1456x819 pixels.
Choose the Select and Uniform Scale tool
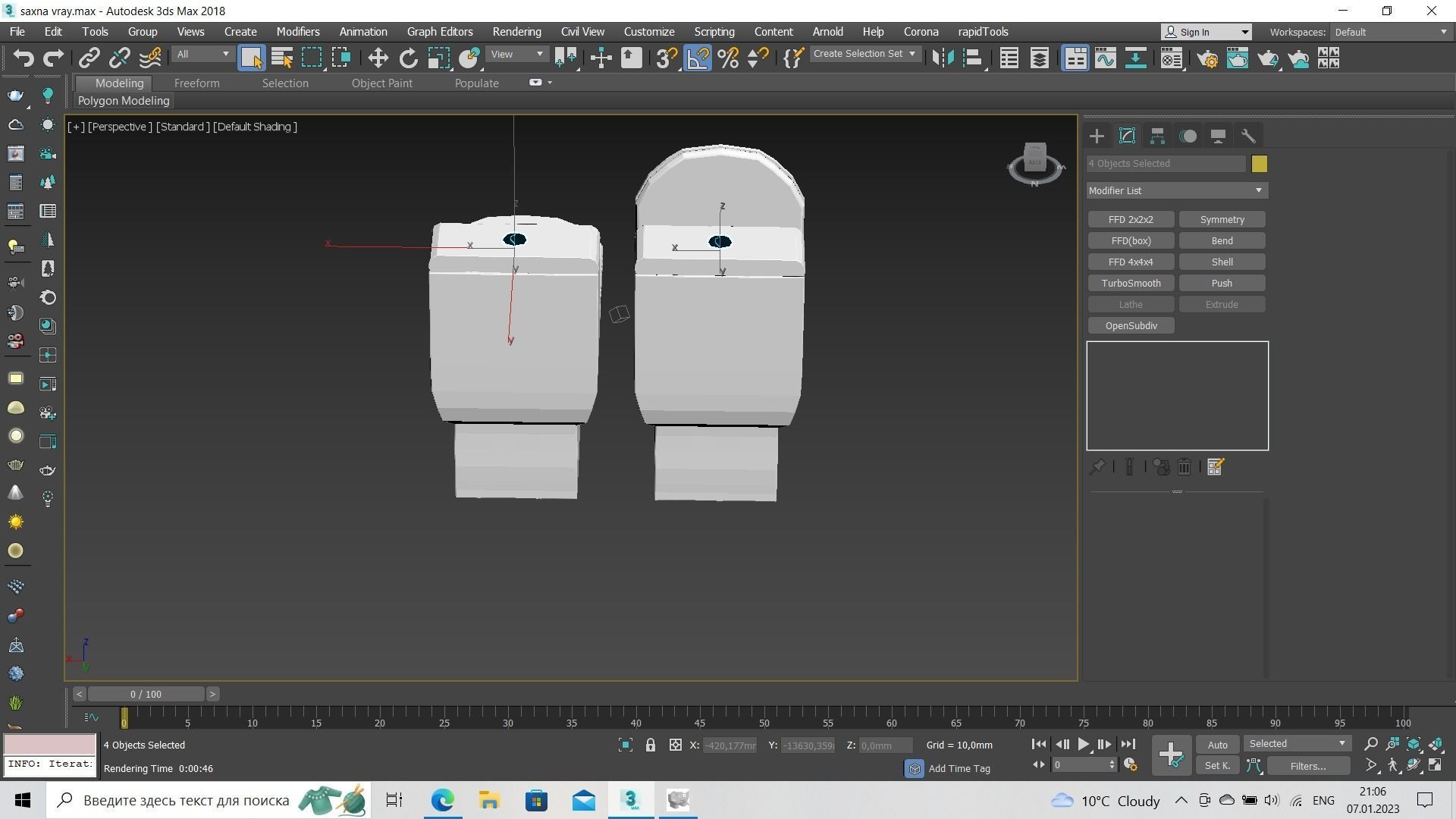point(438,58)
